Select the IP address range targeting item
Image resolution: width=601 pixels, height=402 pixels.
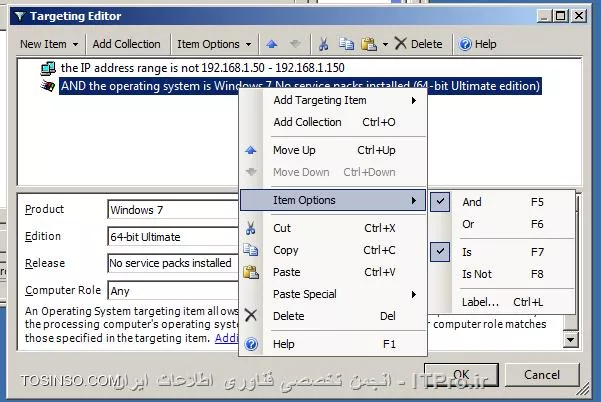(202, 68)
